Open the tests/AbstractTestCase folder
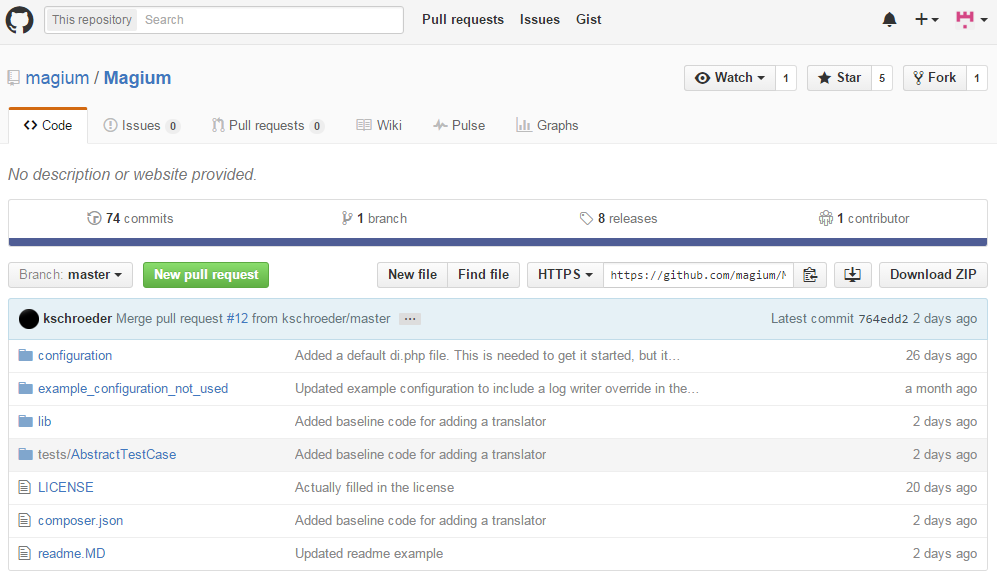 point(107,455)
